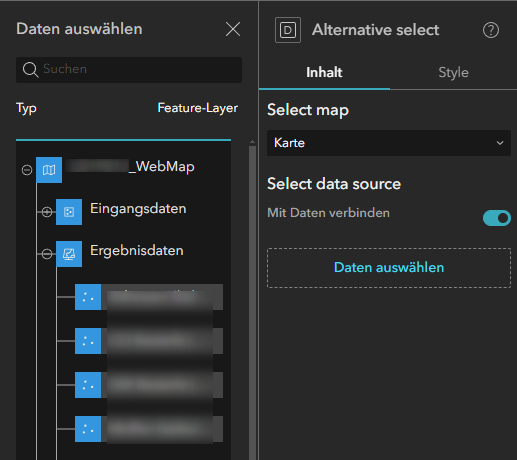The height and width of the screenshot is (460, 517).
Task: Click the Eingangsdaten group layer icon
Action: tap(69, 212)
